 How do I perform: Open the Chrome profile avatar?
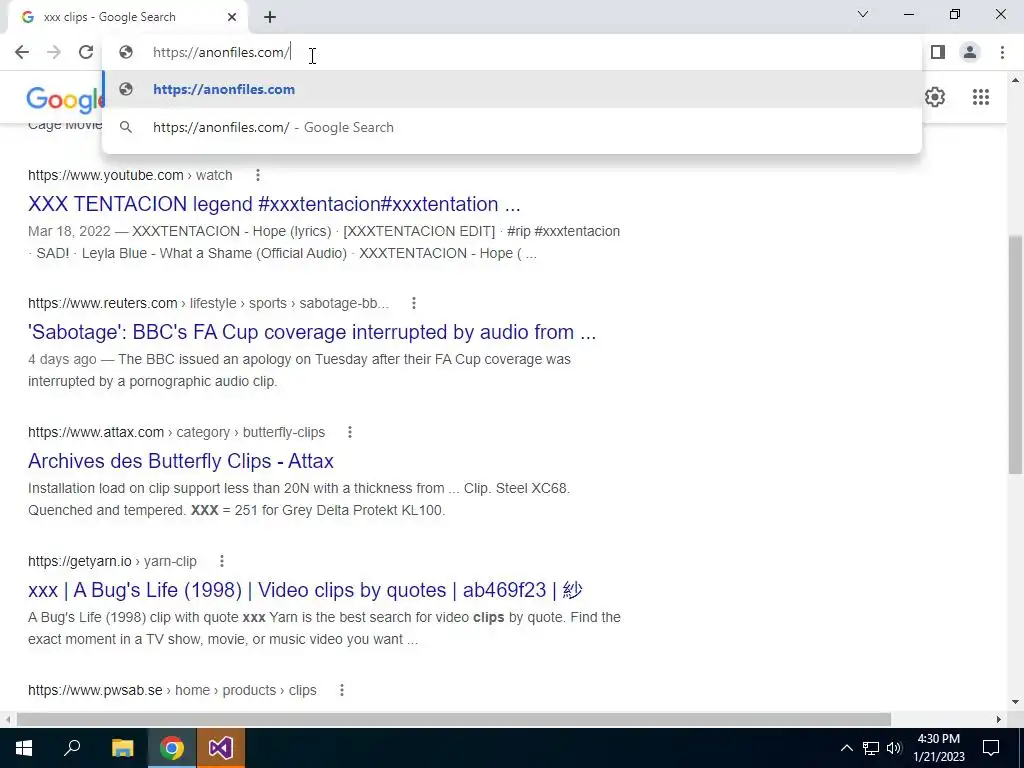coord(970,52)
